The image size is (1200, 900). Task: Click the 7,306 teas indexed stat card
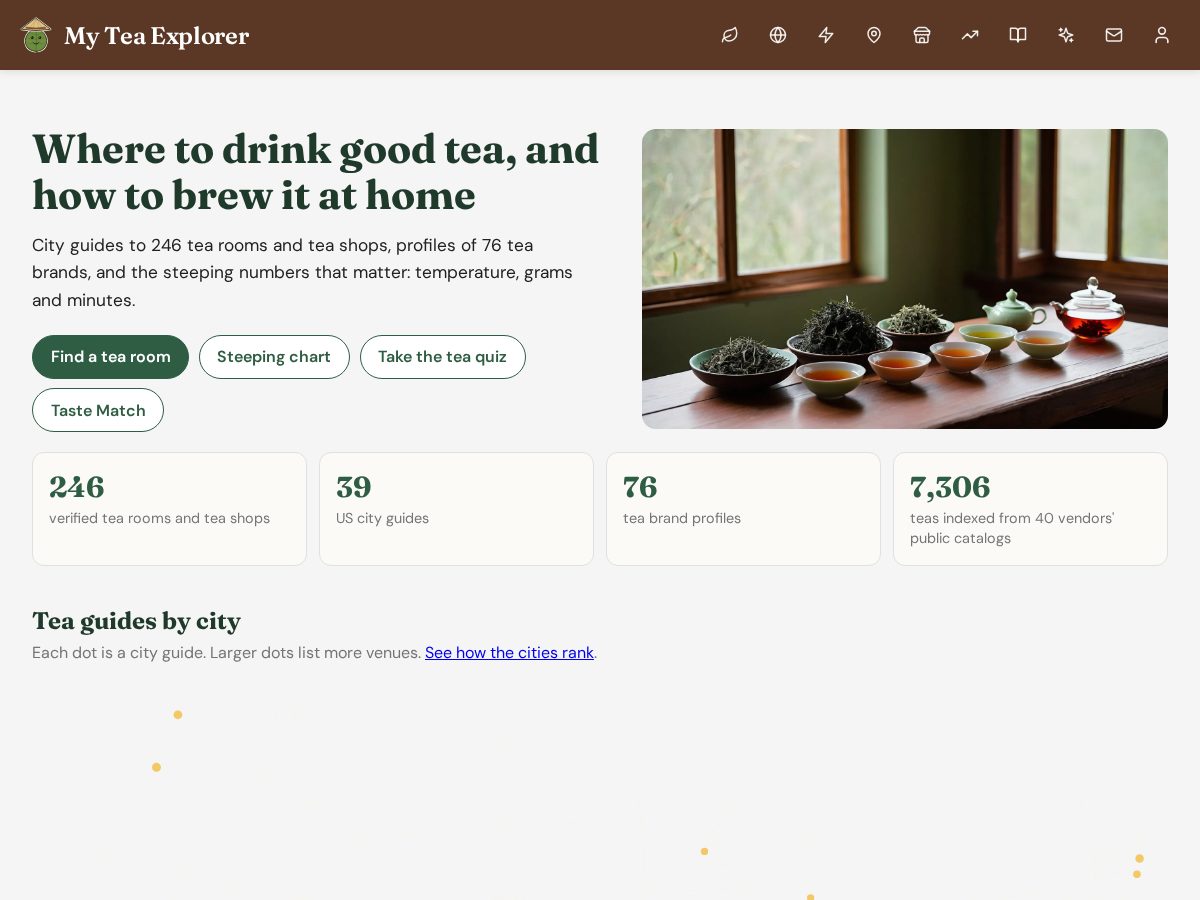point(1030,509)
